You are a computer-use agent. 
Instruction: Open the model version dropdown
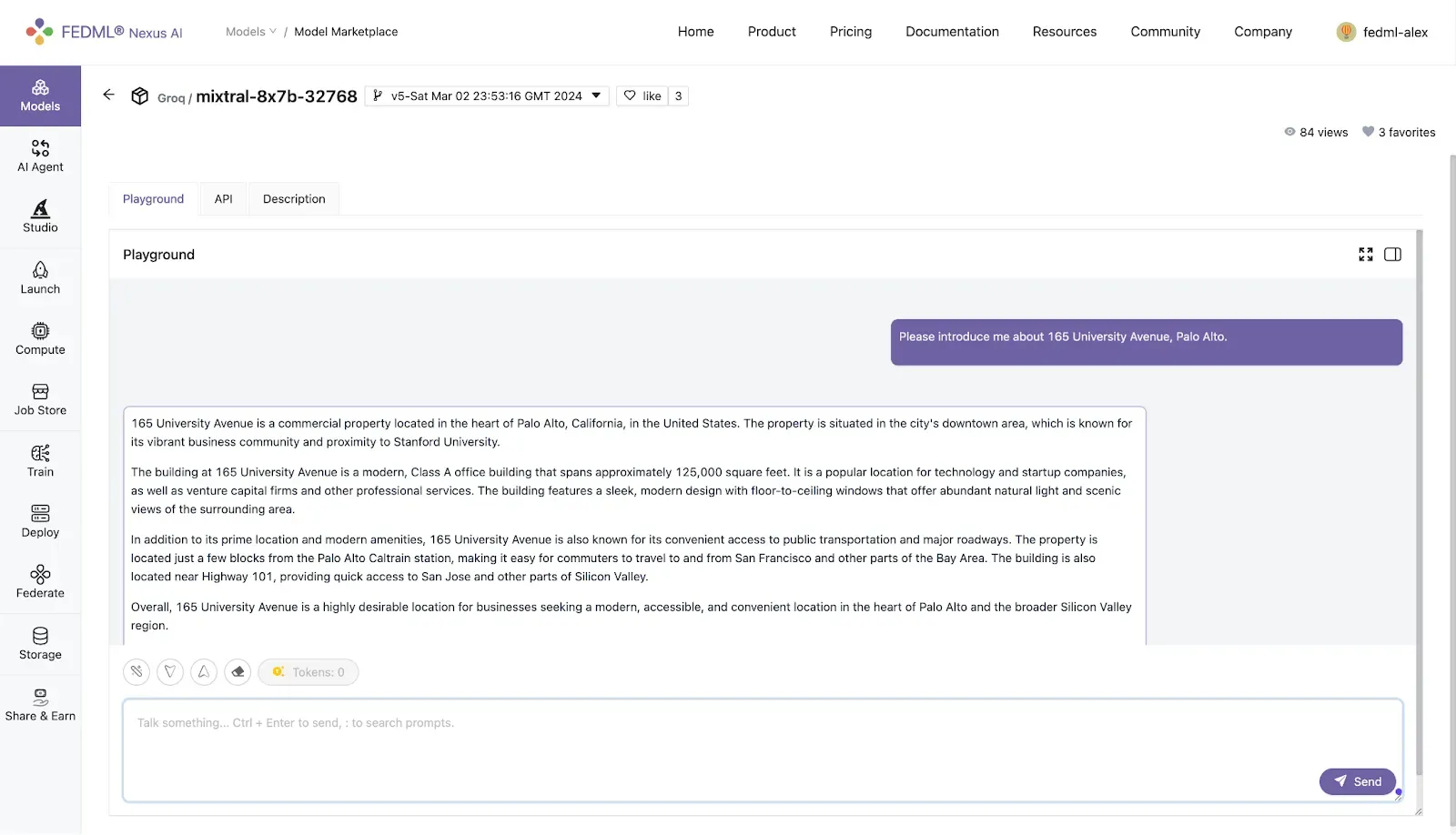pyautogui.click(x=487, y=96)
